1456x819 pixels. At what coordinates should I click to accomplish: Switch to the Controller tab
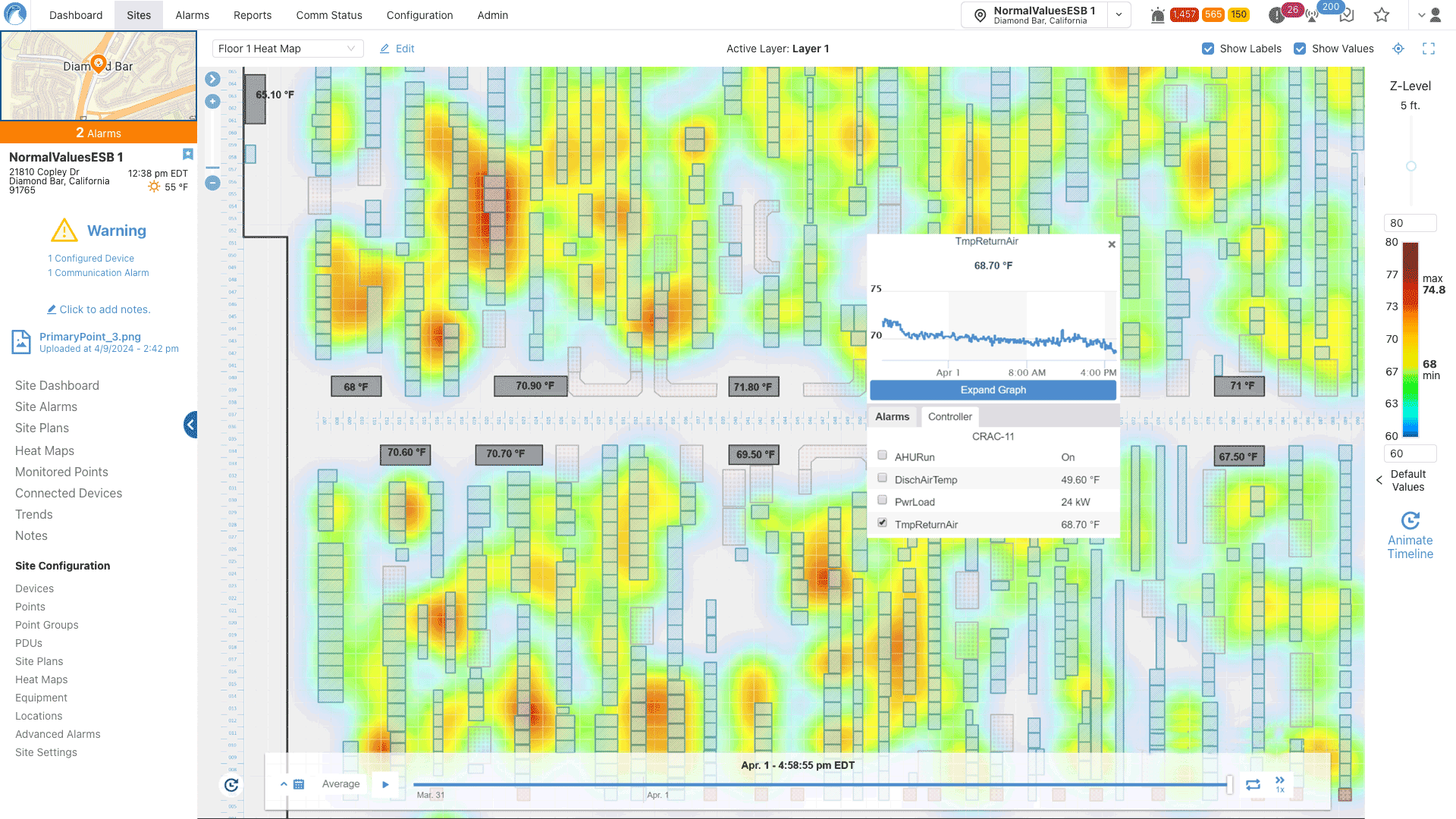pos(949,416)
